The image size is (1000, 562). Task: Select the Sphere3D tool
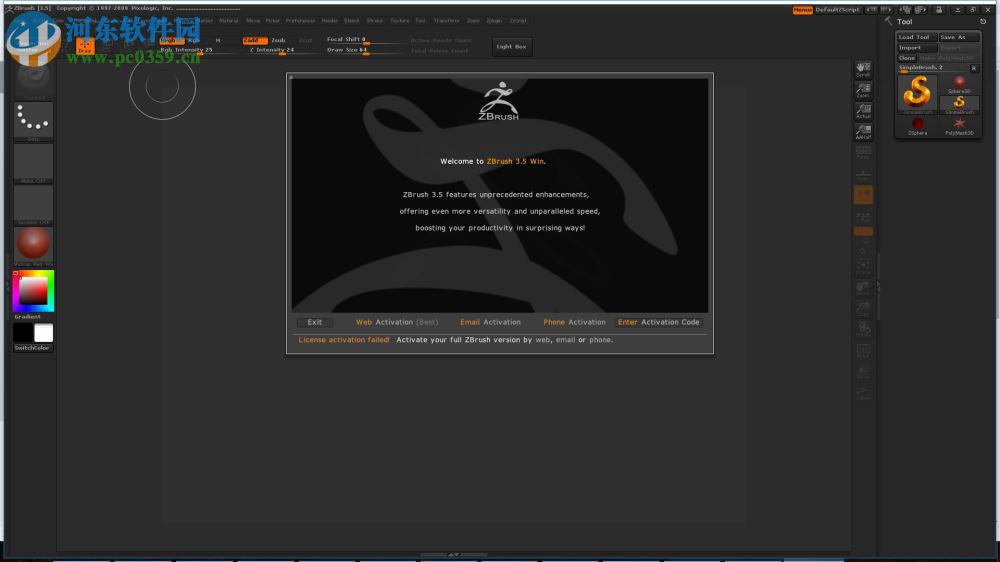(959, 84)
